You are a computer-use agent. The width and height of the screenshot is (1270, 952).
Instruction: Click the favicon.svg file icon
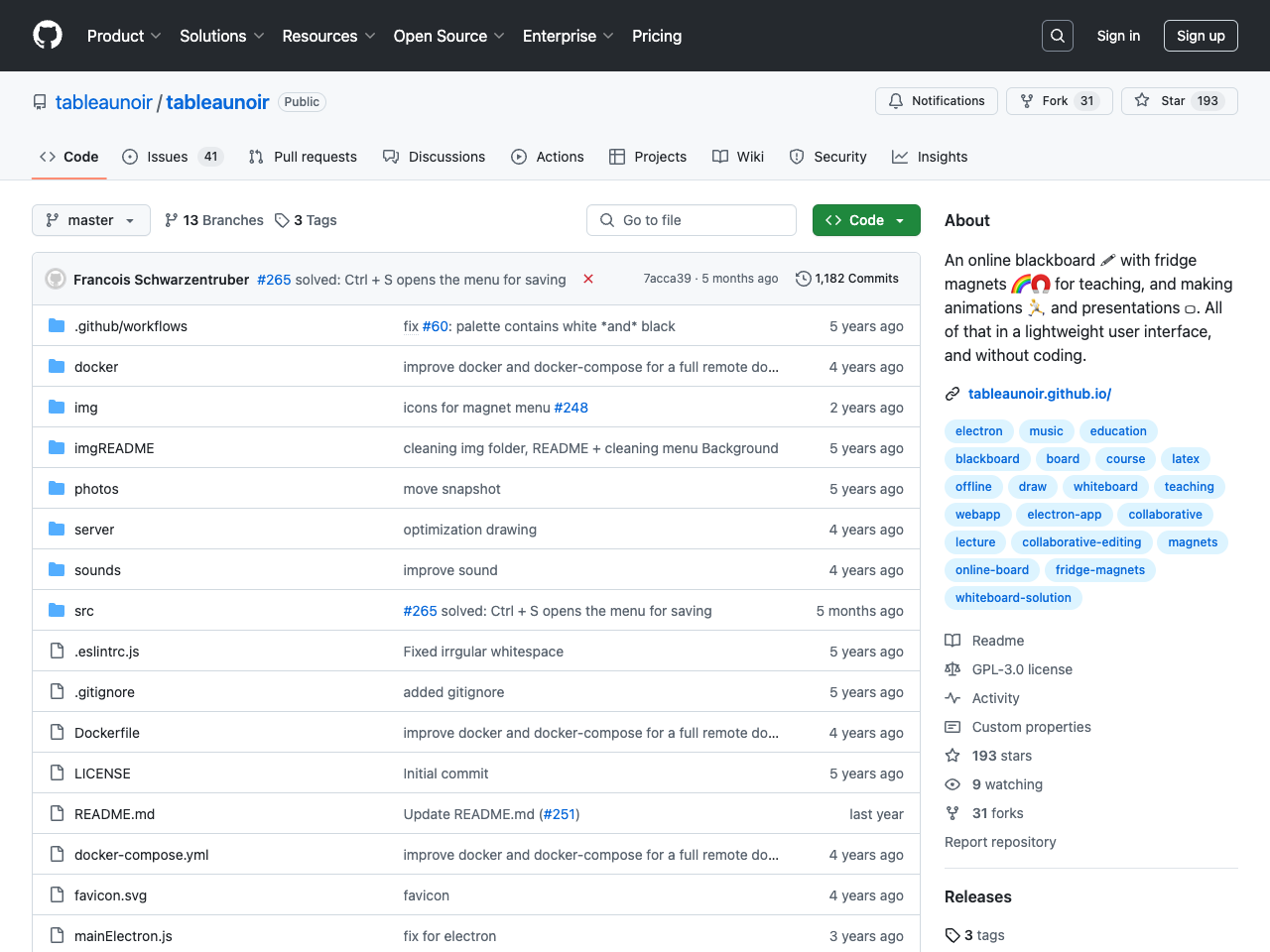point(57,894)
